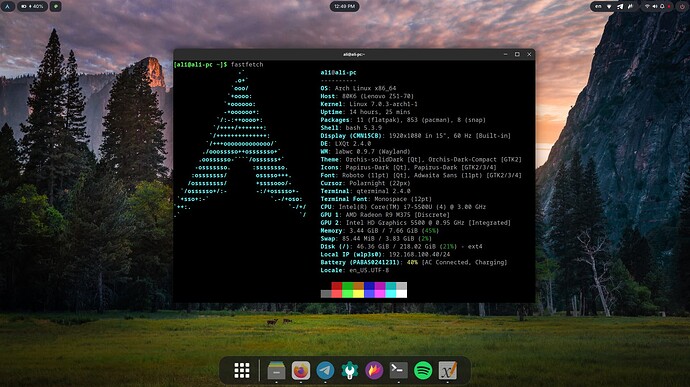Click the yellow color block in bottom palette row
This screenshot has height=387, width=690.
point(358,294)
